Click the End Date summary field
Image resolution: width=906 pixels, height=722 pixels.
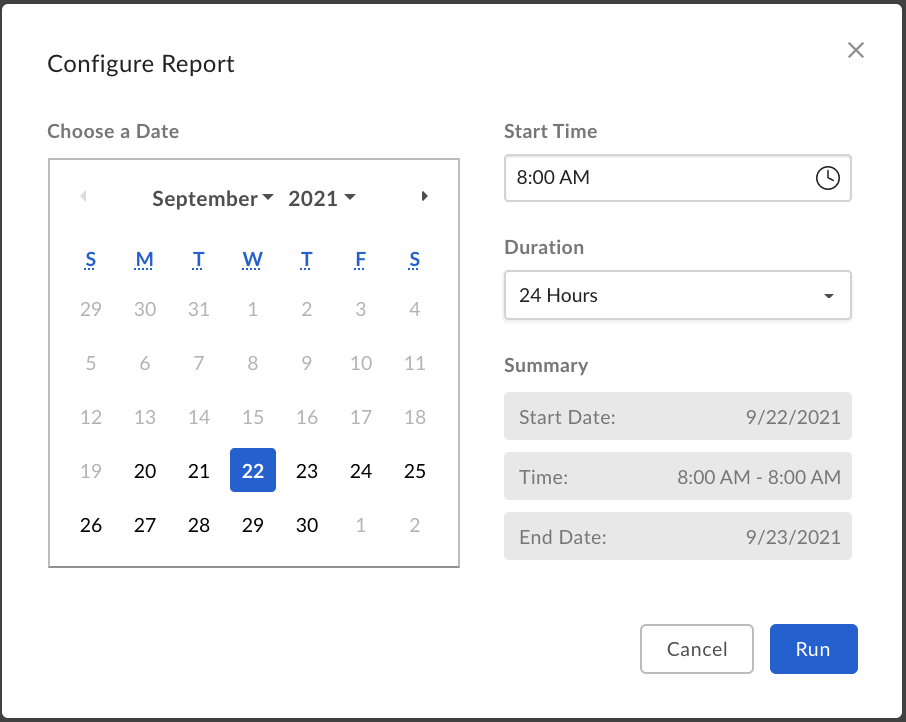tap(677, 536)
